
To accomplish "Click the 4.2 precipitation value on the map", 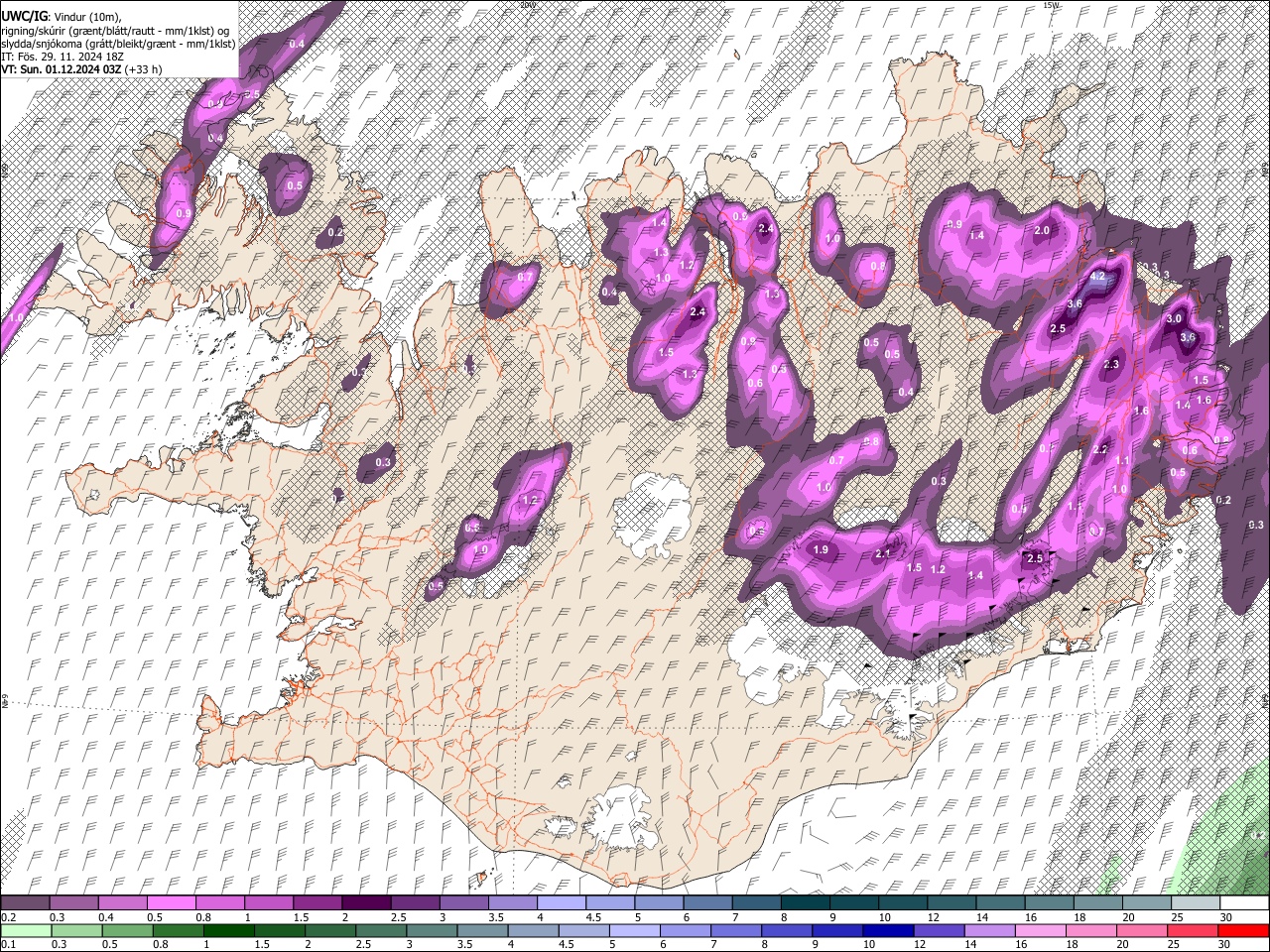I will [1097, 278].
